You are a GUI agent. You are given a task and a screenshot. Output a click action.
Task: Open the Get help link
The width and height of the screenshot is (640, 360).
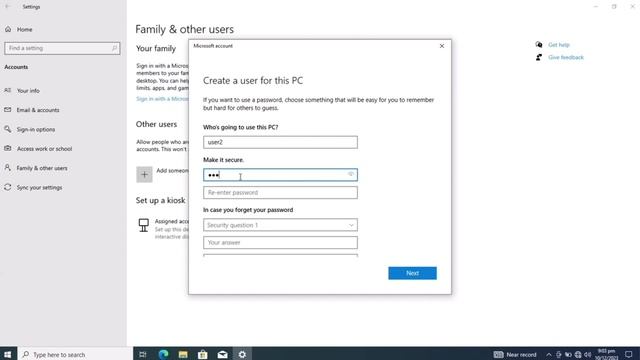click(559, 44)
